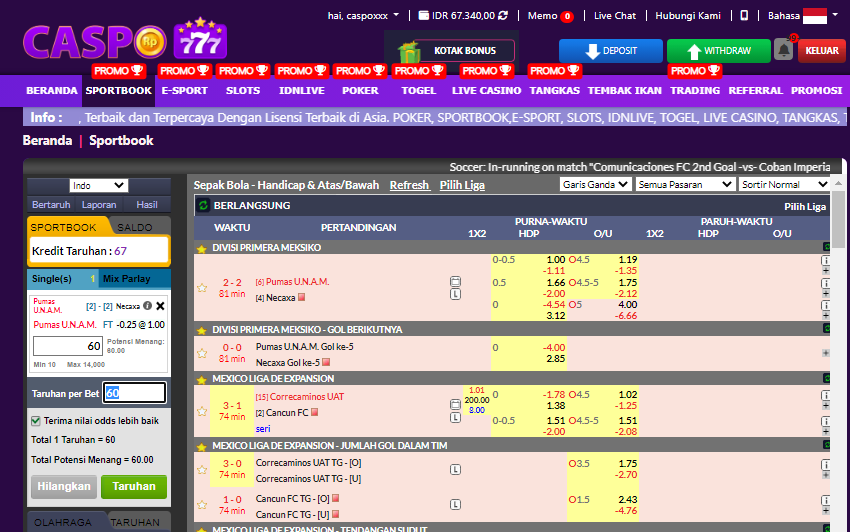The width and height of the screenshot is (850, 532).
Task: Click the Caspo 777 logo
Action: (125, 40)
